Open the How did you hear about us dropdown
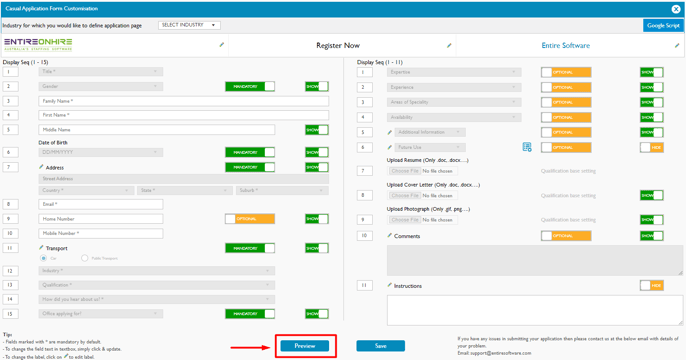Screen dimensions: 686x360 tap(157, 299)
